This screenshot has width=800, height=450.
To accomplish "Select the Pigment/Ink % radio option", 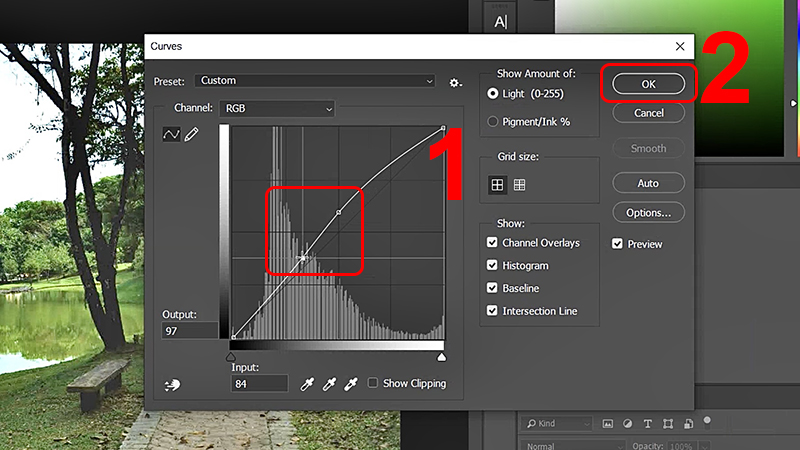I will pyautogui.click(x=492, y=121).
